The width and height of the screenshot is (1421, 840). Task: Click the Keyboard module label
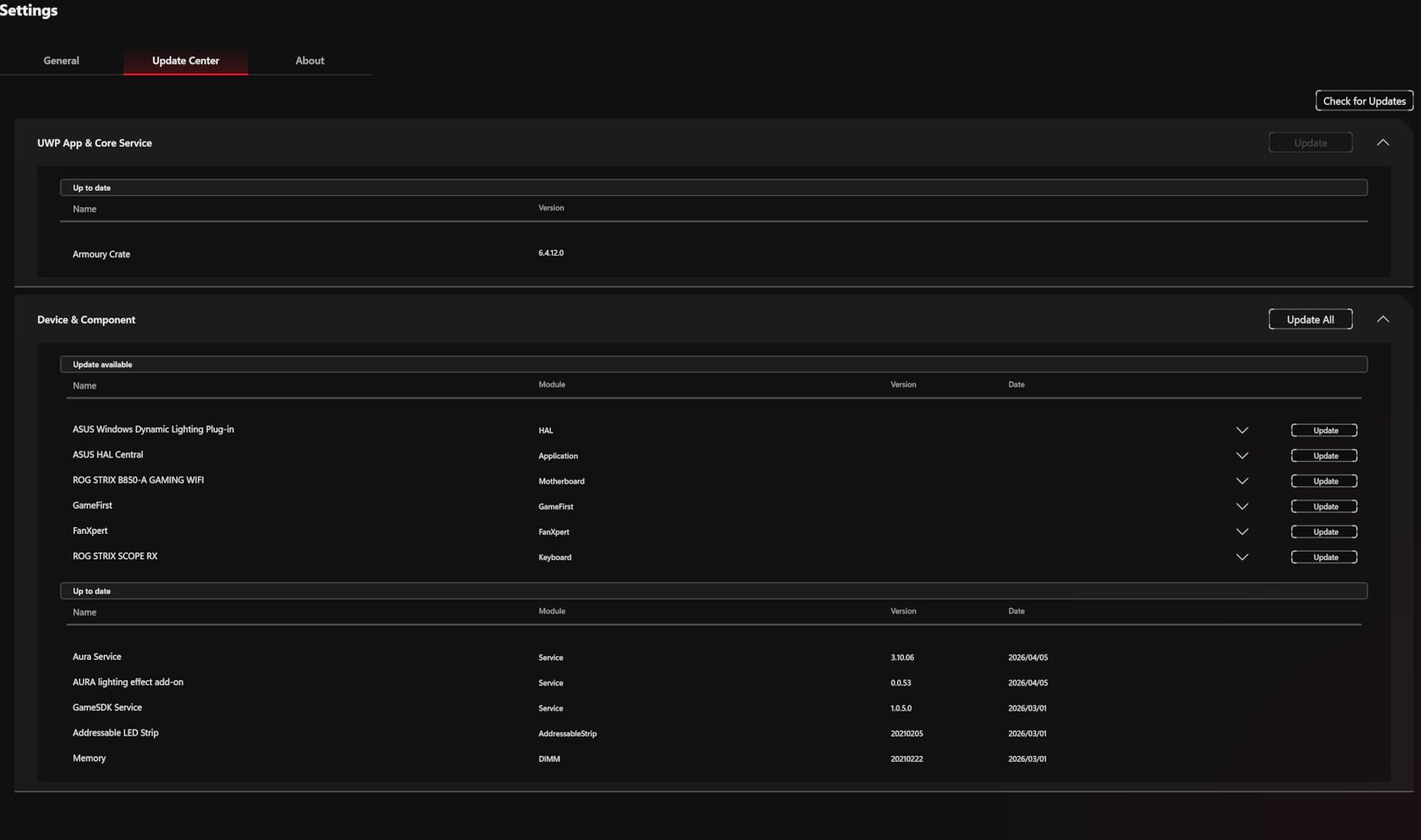[555, 557]
